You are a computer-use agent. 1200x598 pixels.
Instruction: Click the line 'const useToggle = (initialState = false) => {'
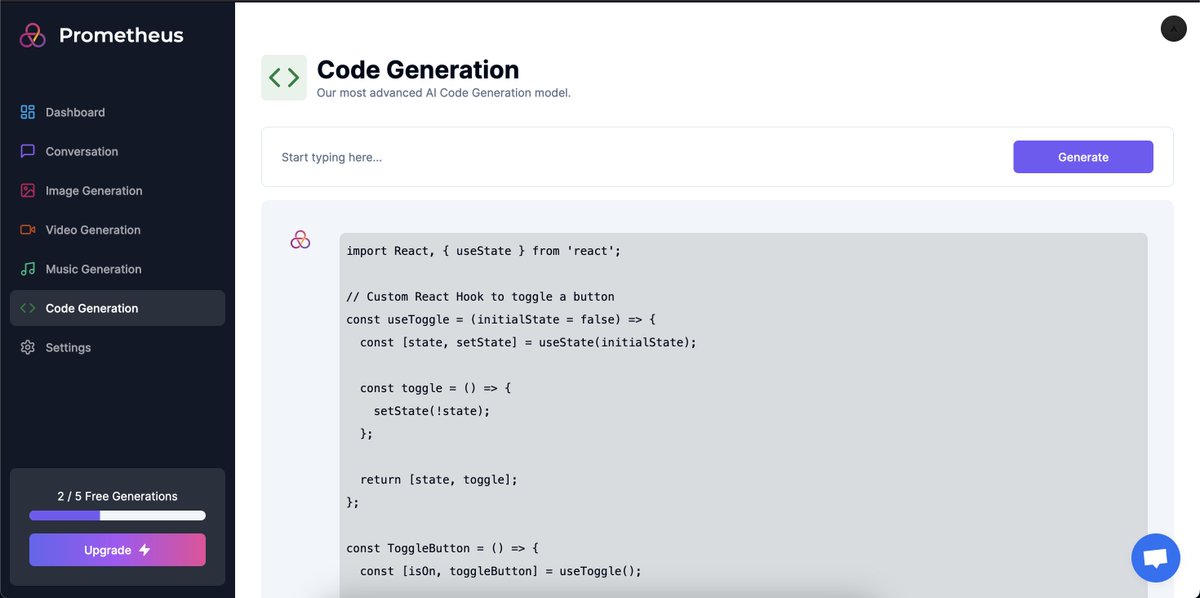pos(501,320)
